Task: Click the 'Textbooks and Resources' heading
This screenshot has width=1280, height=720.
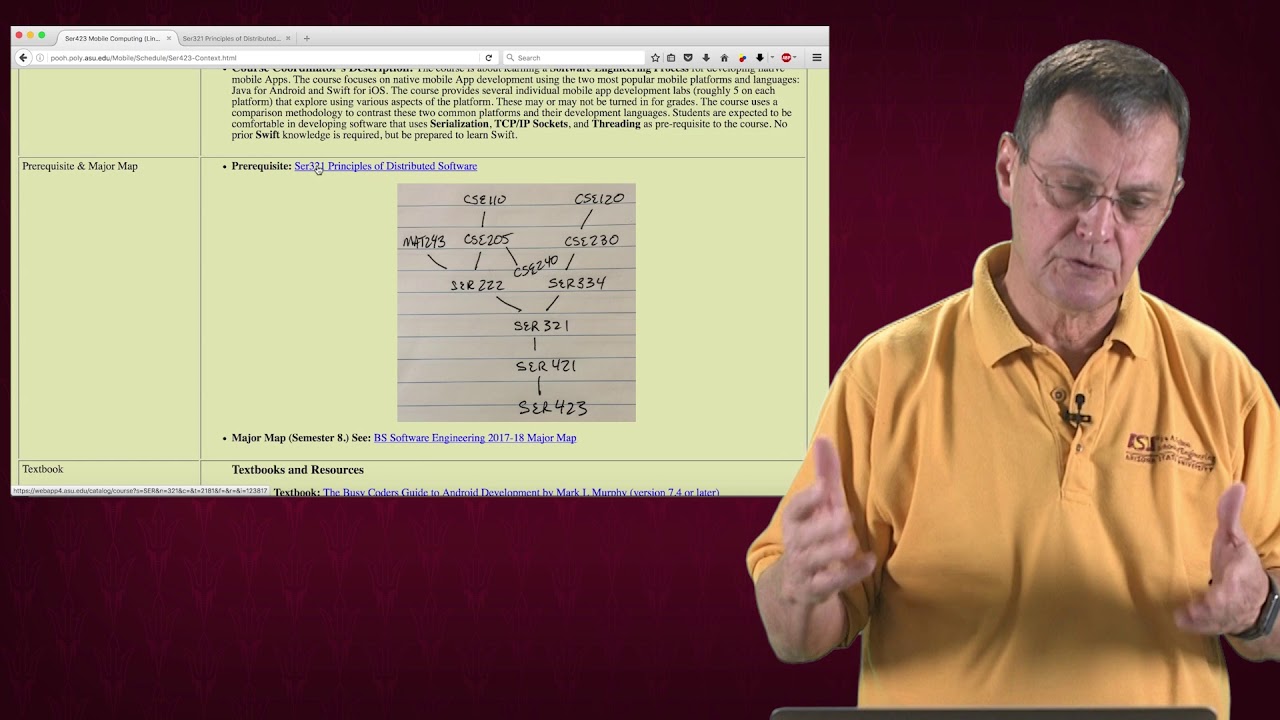Action: (x=298, y=470)
